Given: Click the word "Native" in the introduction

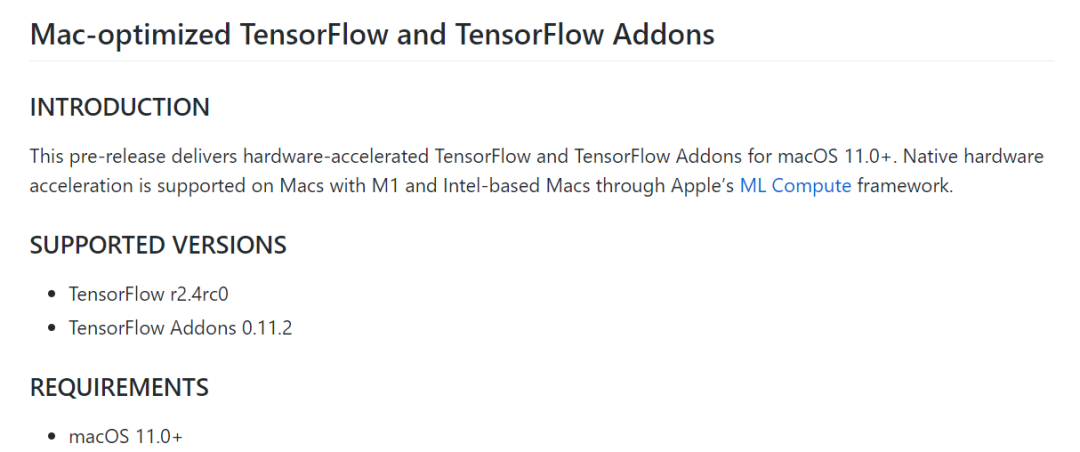Looking at the screenshot, I should pos(933,157).
